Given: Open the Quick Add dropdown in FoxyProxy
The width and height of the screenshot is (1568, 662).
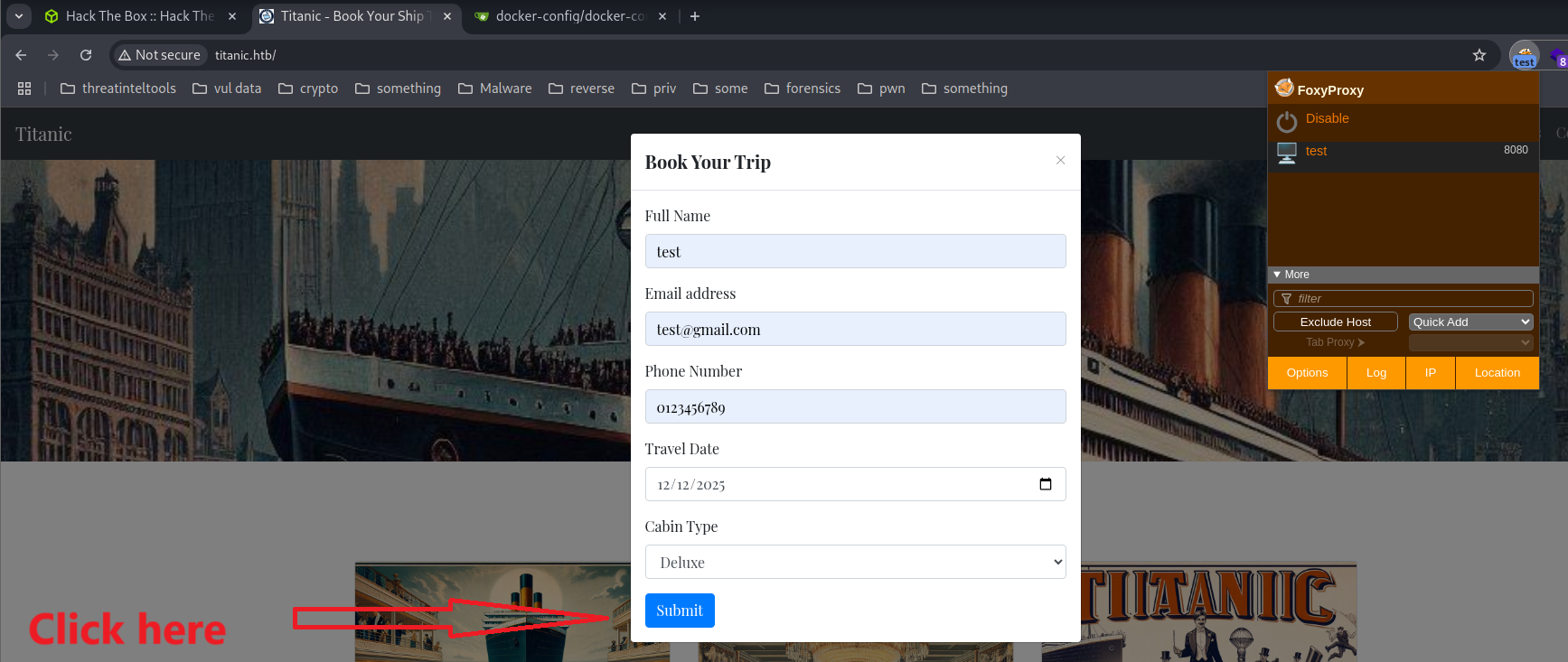Looking at the screenshot, I should pos(1470,322).
